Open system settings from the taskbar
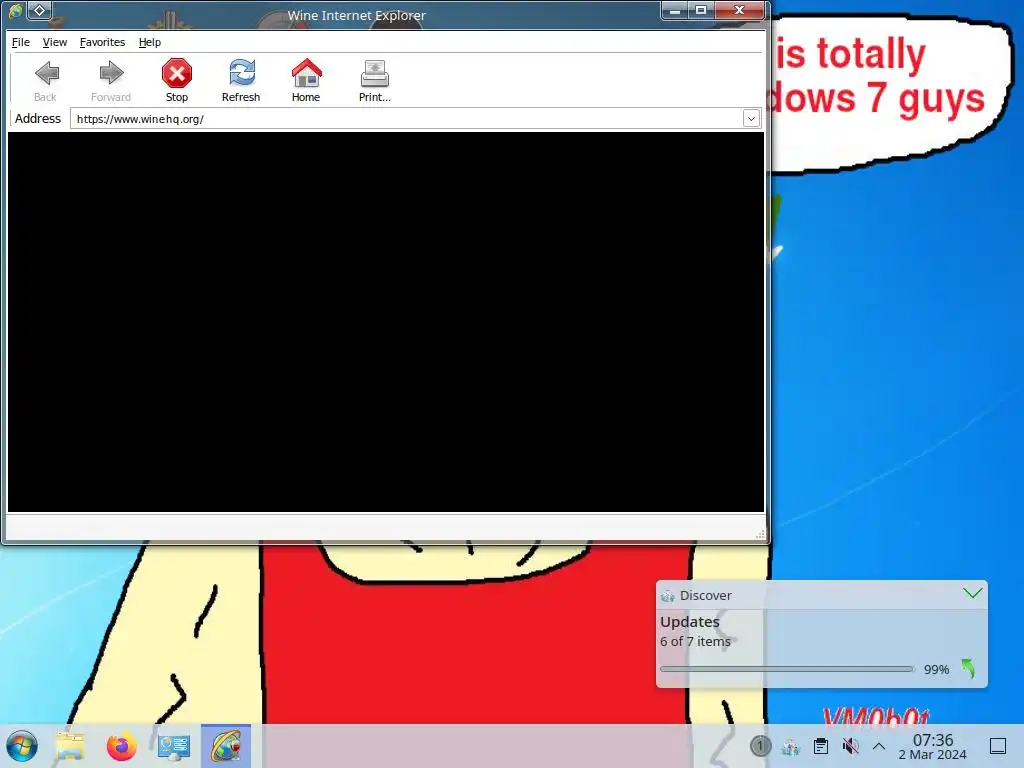This screenshot has height=768, width=1024. point(174,746)
